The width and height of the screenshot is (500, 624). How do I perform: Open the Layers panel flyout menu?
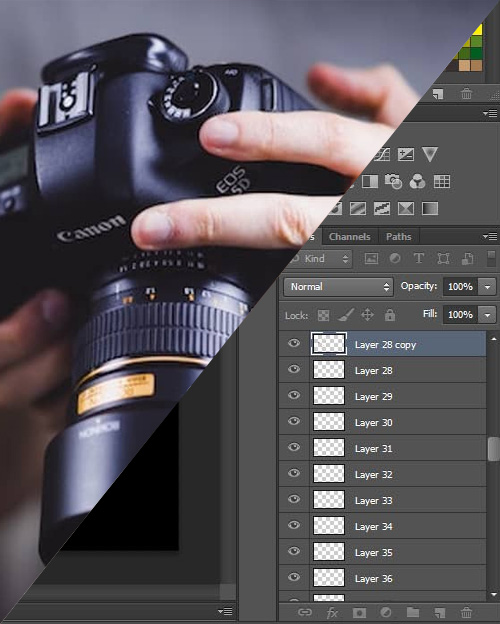coord(490,236)
